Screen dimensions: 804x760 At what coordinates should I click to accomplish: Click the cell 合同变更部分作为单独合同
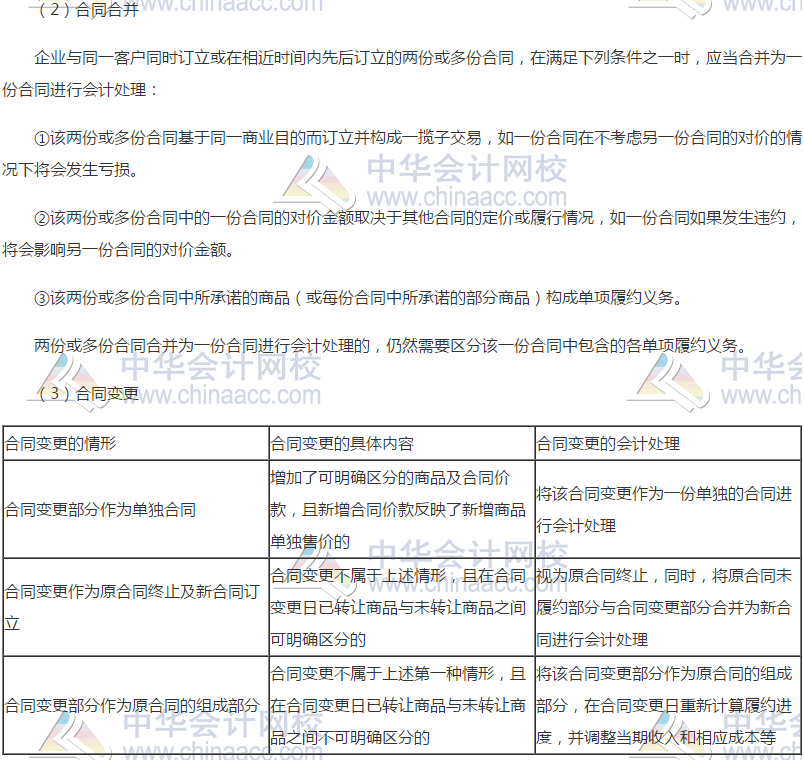coord(100,509)
